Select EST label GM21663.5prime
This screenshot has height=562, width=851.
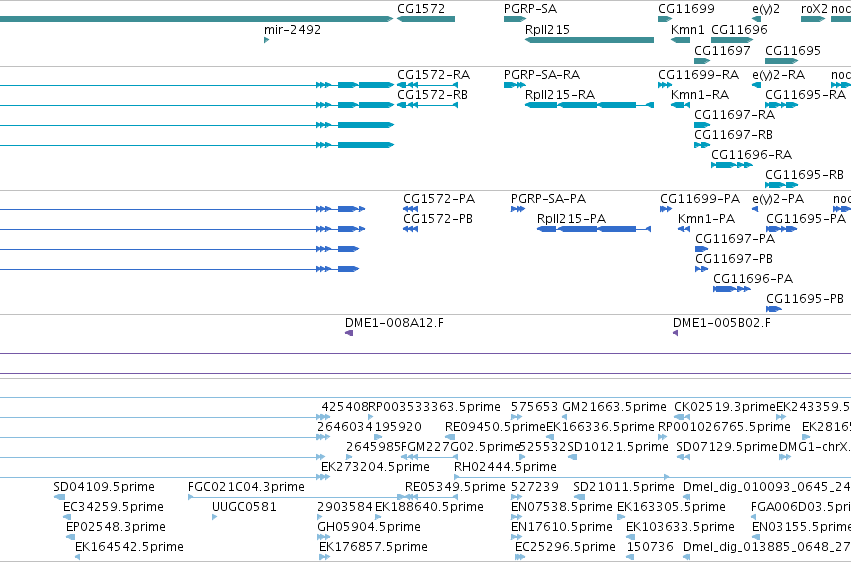click(614, 407)
